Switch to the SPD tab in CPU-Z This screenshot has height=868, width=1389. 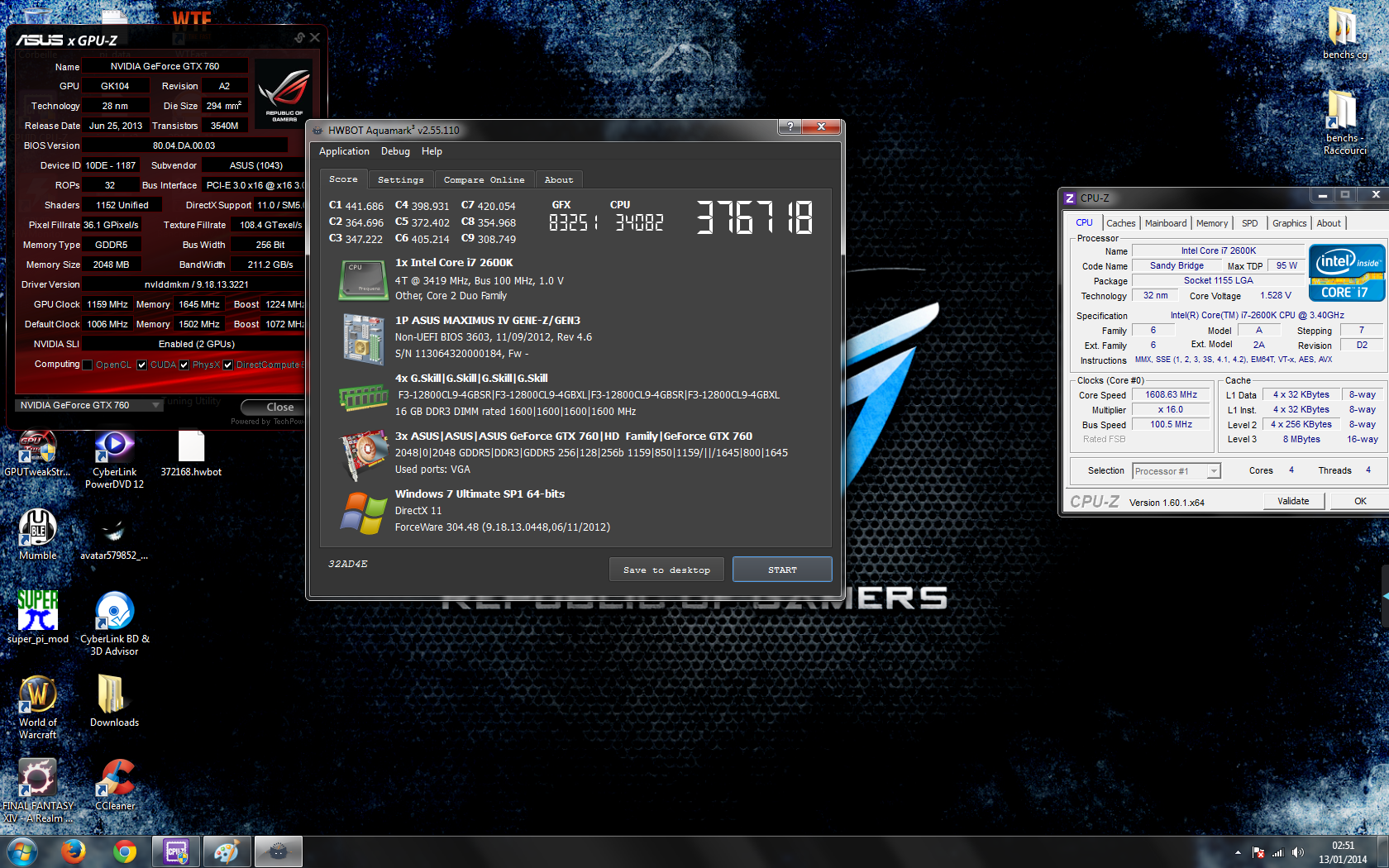1249,223
